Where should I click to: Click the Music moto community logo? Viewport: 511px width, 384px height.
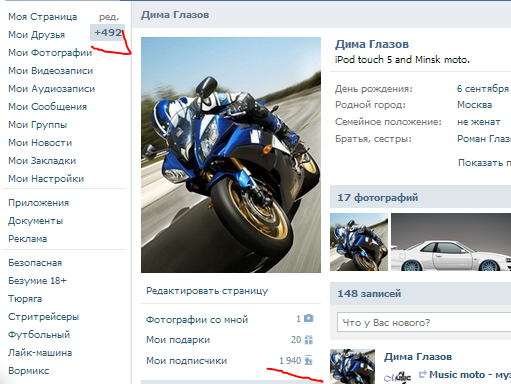(x=398, y=377)
